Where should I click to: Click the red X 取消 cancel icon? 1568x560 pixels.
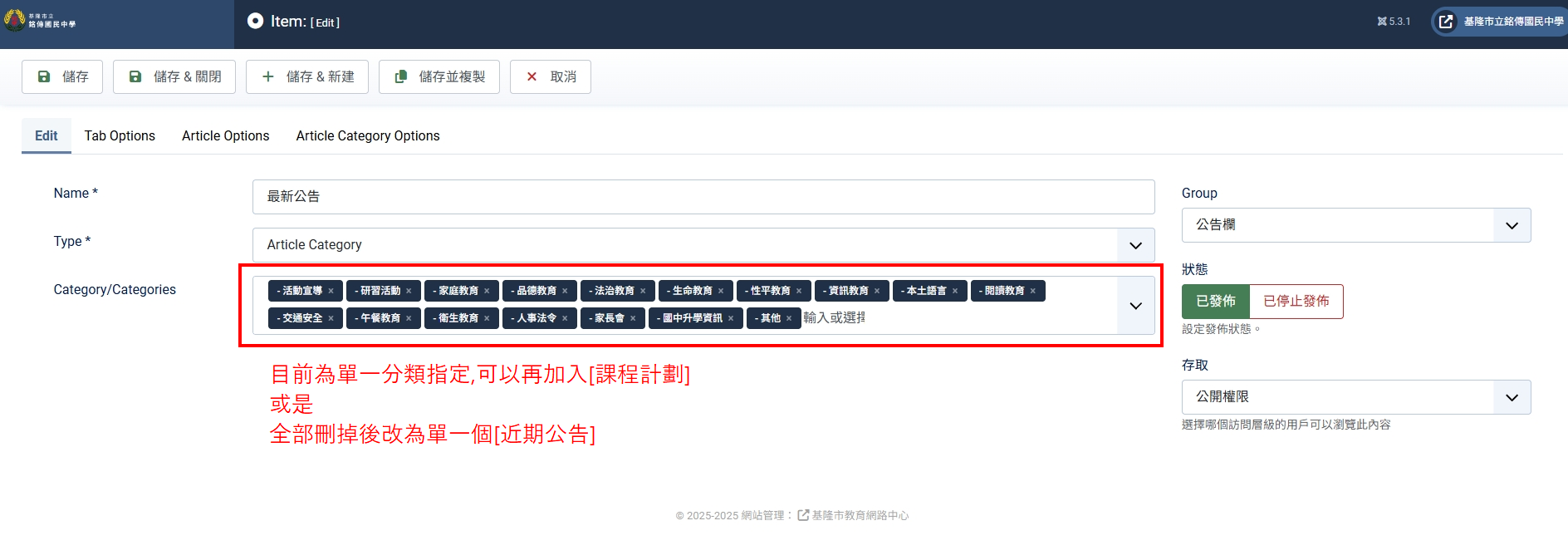[532, 76]
